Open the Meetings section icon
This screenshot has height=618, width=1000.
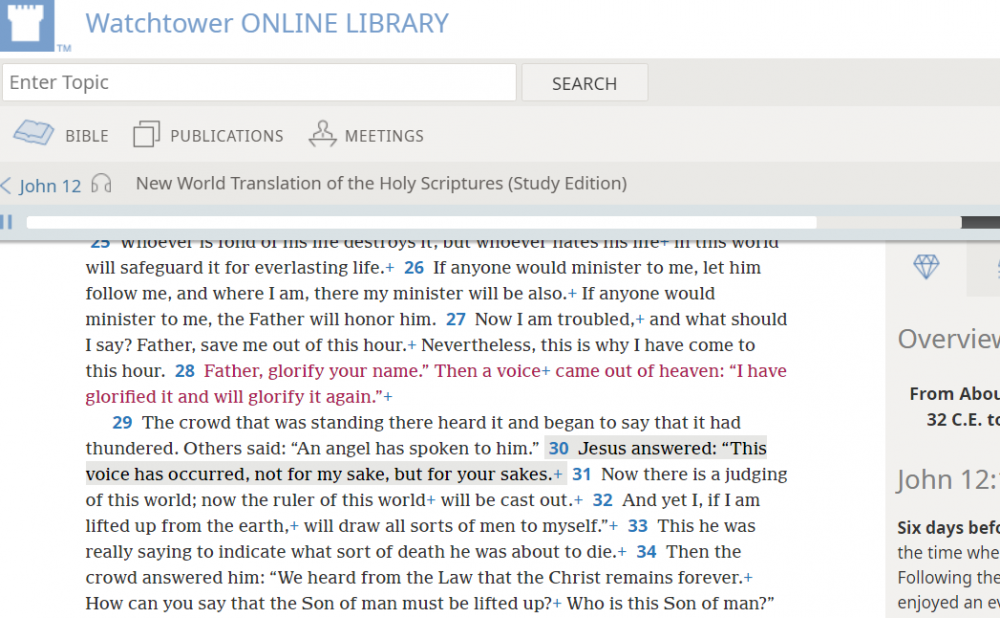(322, 134)
